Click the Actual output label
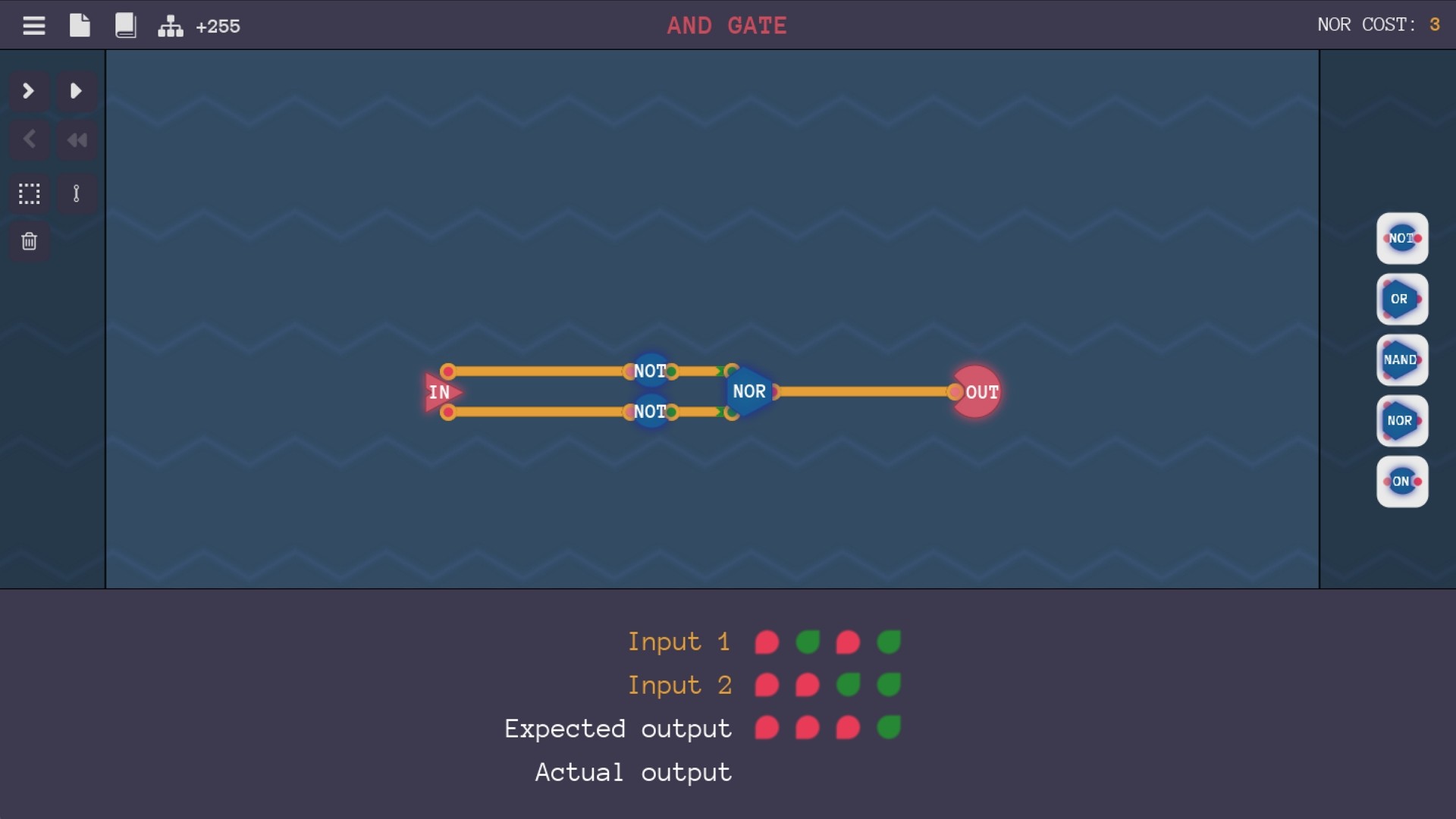This screenshot has height=819, width=1456. tap(633, 772)
